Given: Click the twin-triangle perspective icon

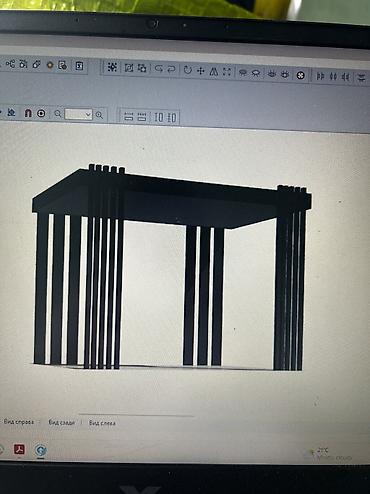Looking at the screenshot, I should tap(214, 71).
